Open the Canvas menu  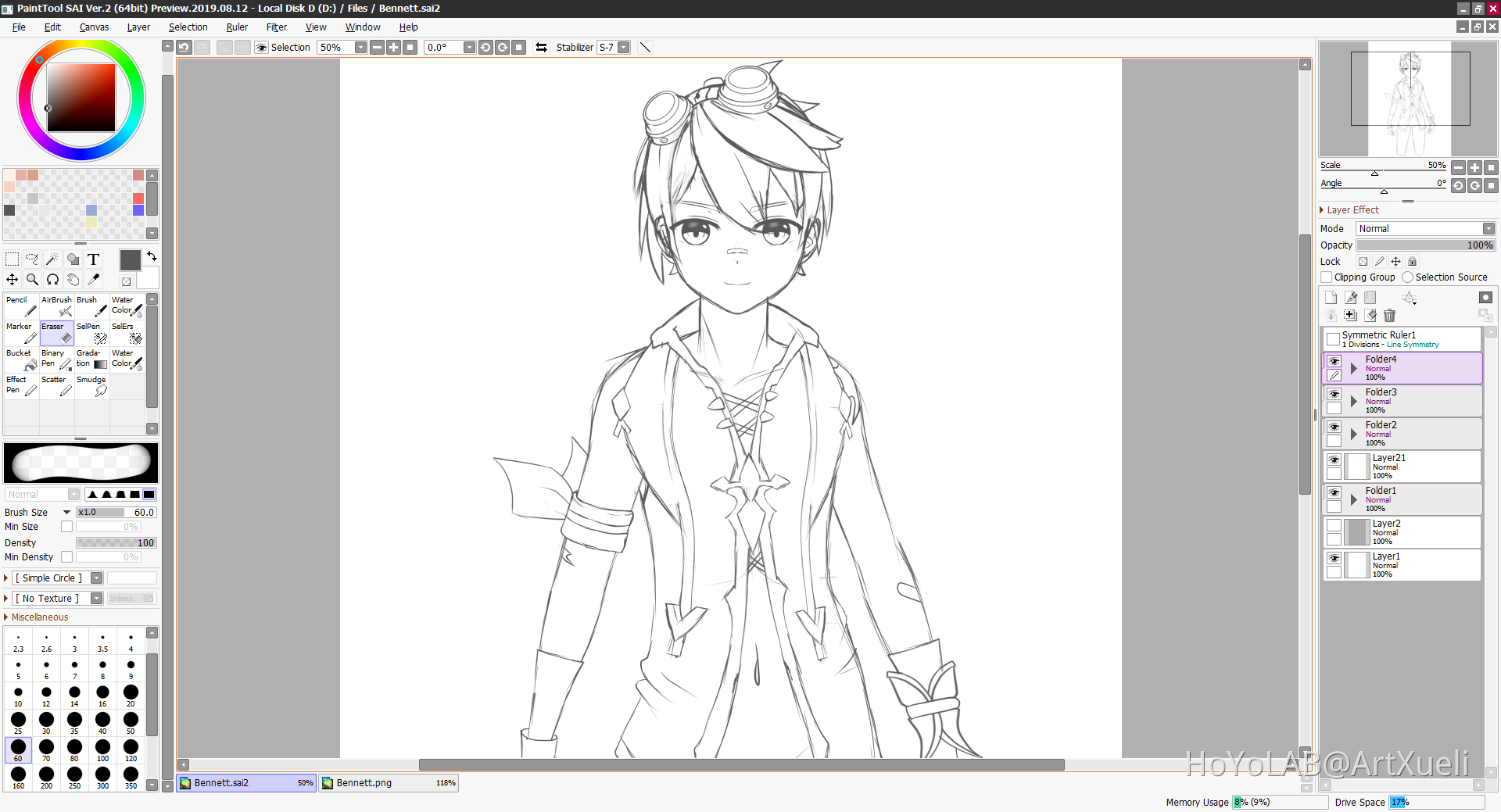click(94, 27)
